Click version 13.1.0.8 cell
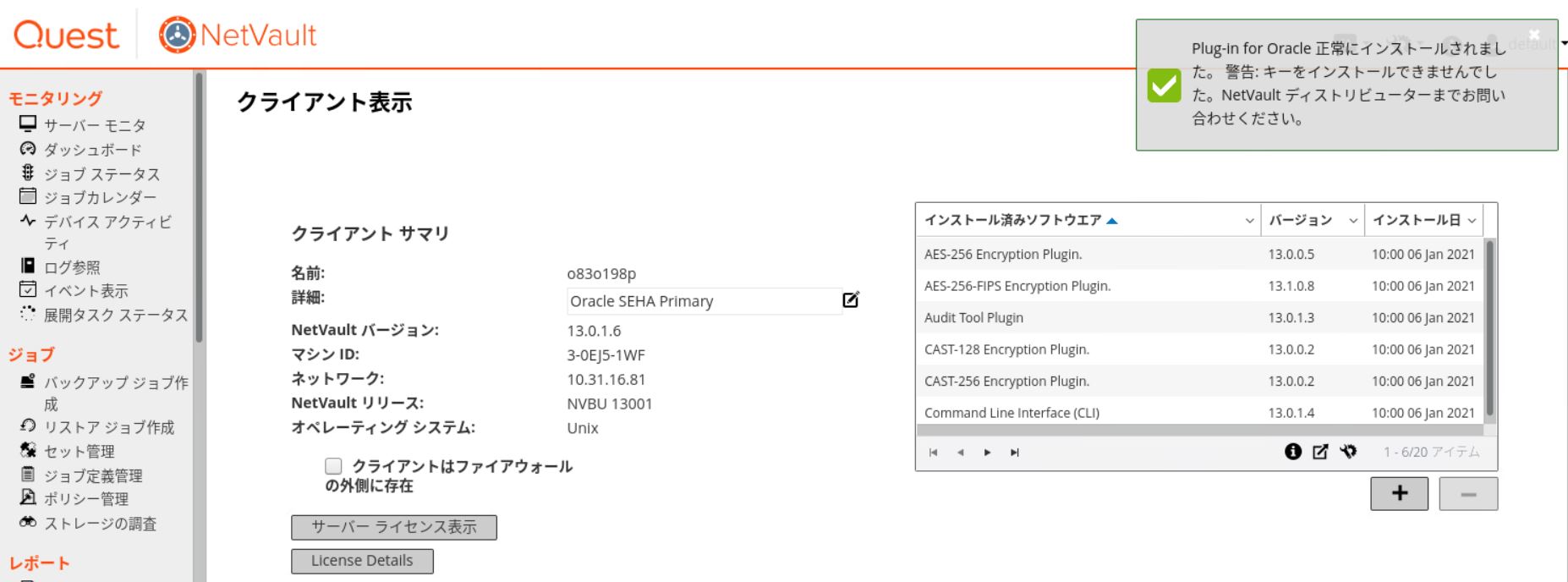1568x582 pixels. [x=1291, y=286]
